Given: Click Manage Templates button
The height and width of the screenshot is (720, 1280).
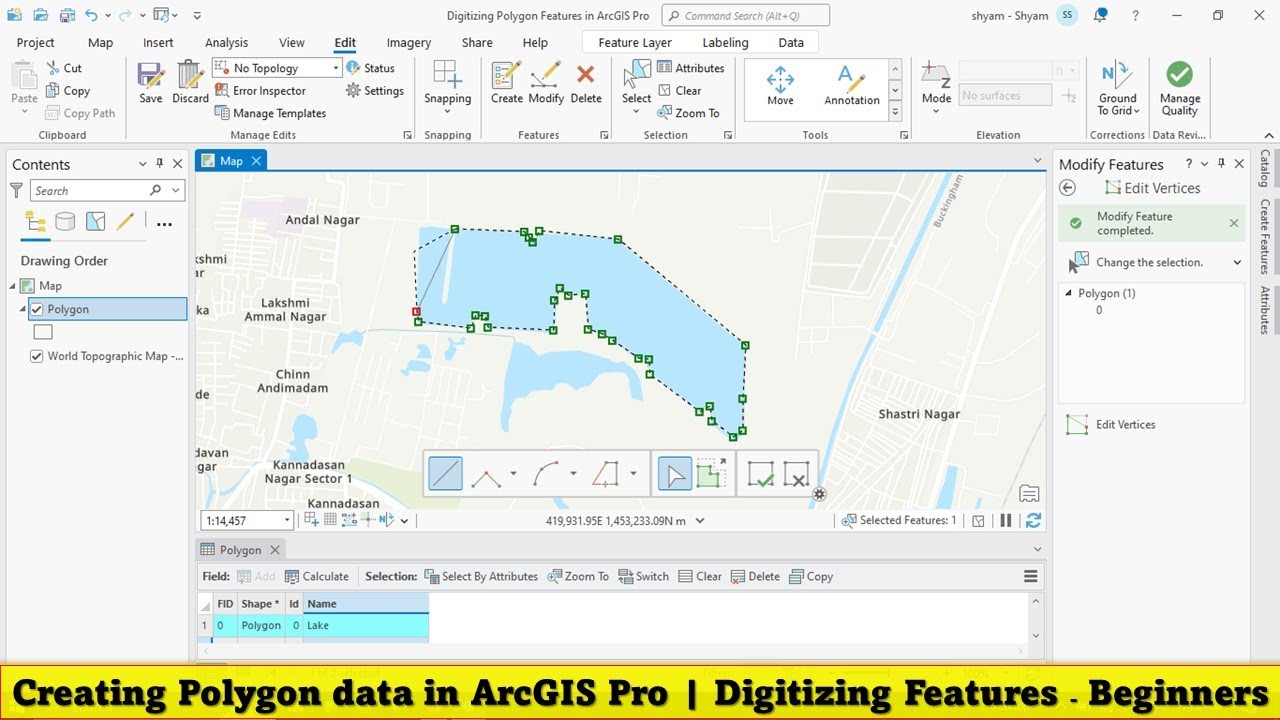Looking at the screenshot, I should tap(271, 113).
